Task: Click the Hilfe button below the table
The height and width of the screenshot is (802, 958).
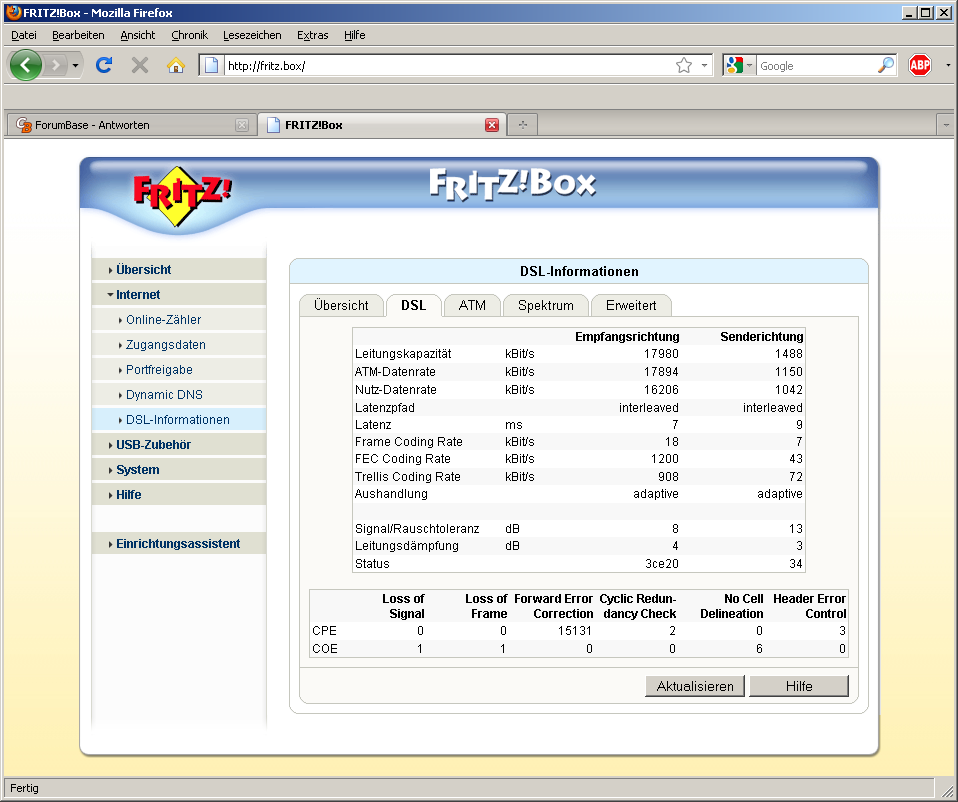Action: pyautogui.click(x=799, y=686)
